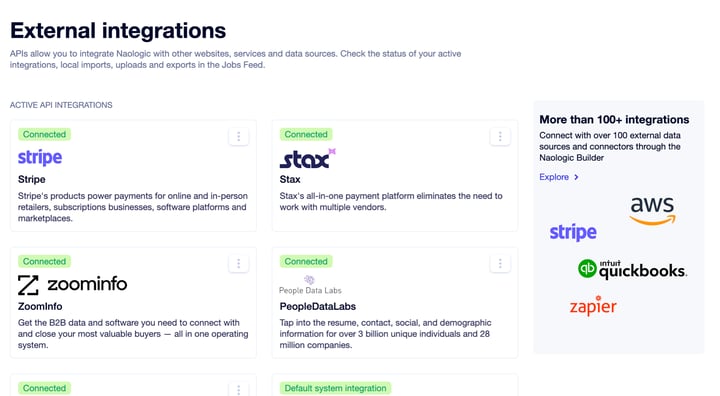Image resolution: width=720 pixels, height=396 pixels.
Task: Click the Stripe logo in the Stripe card
Action: point(40,157)
